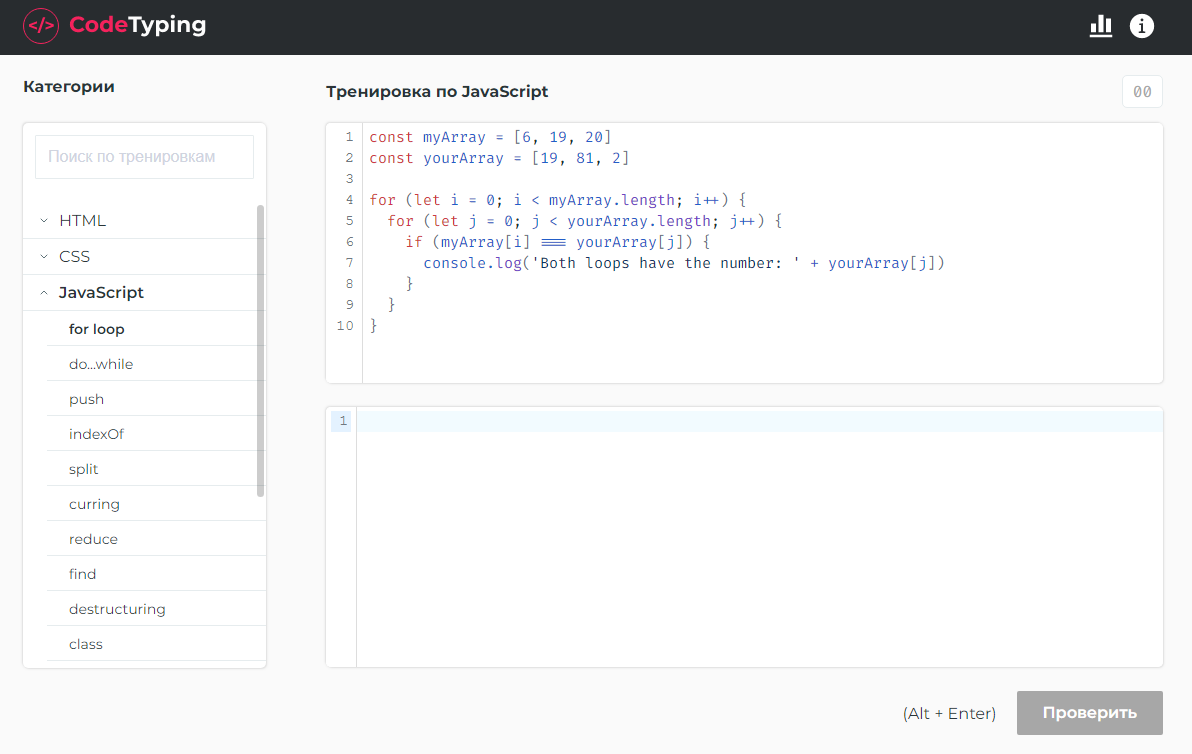The width and height of the screenshot is (1192, 754).
Task: Collapse the JavaScript category
Action: point(100,292)
